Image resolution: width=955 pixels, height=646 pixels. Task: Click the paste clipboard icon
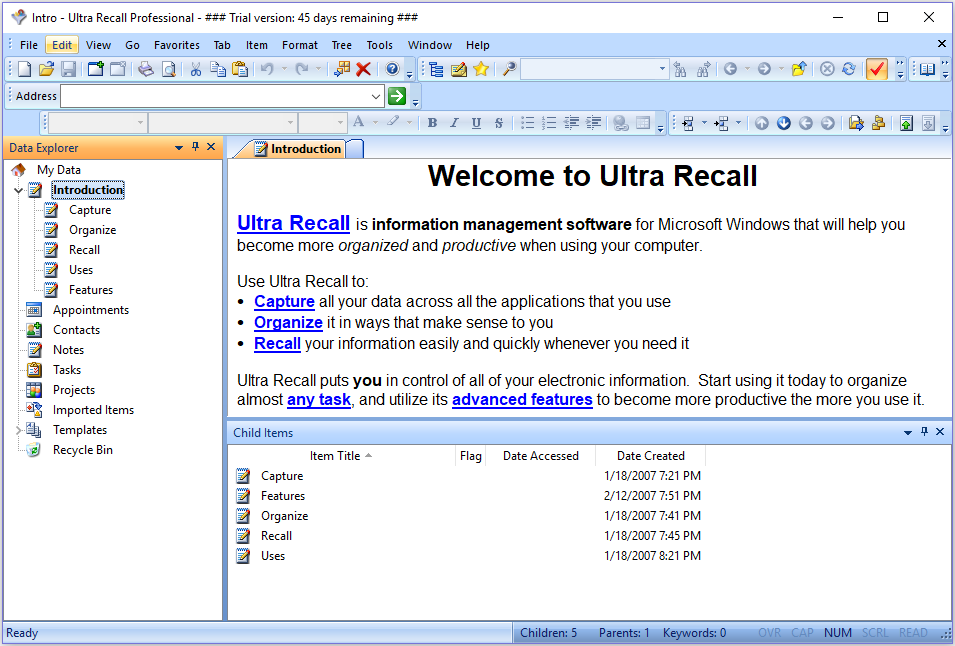click(240, 69)
